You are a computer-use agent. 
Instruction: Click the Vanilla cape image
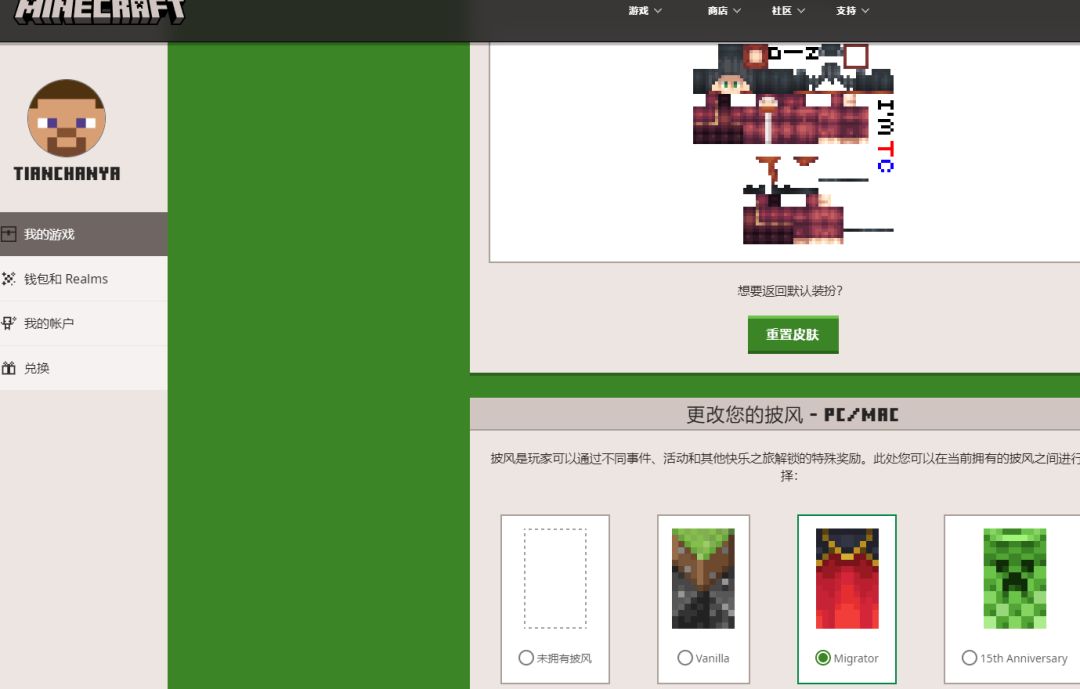click(703, 578)
